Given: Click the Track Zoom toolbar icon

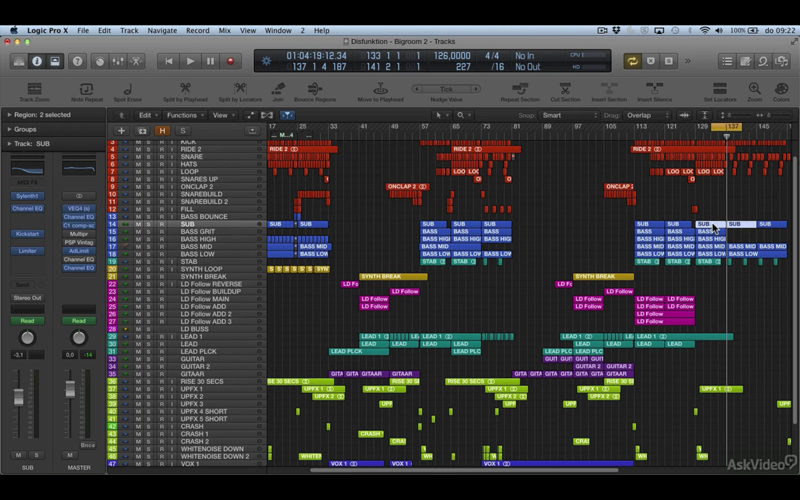Looking at the screenshot, I should [x=34, y=92].
